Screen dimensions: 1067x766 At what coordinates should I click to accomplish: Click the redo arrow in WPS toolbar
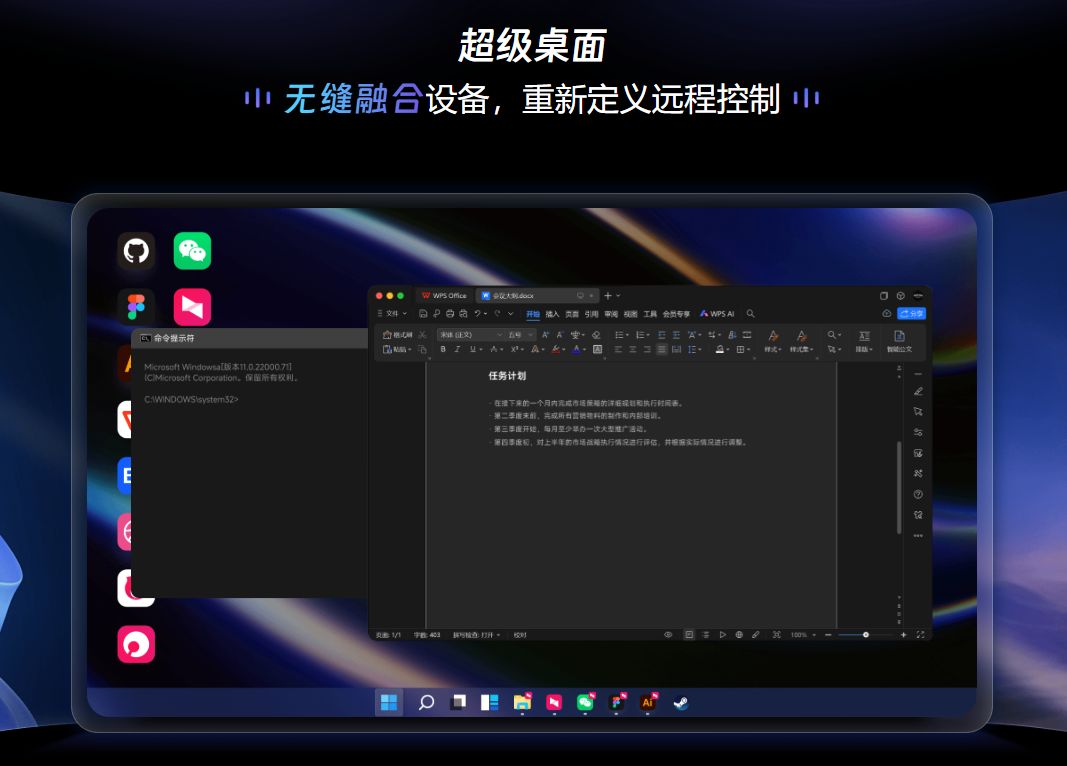(x=497, y=314)
